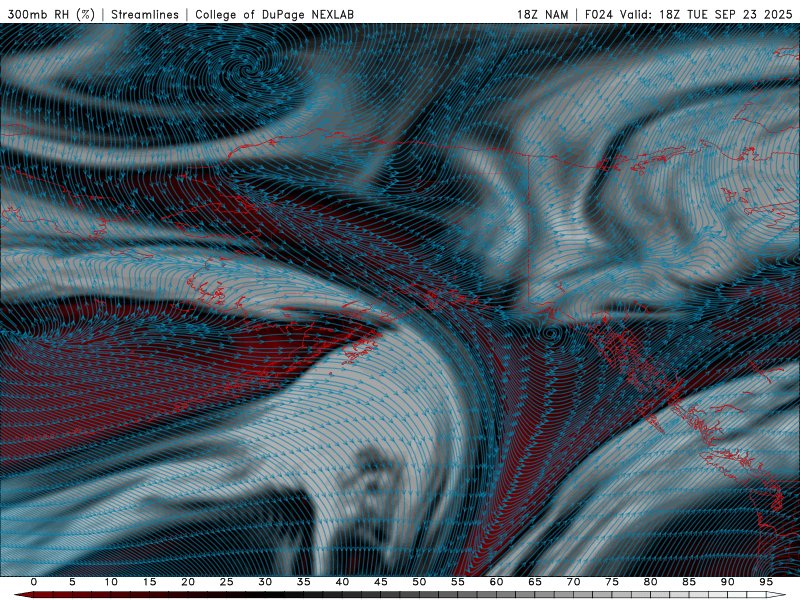Click the dark red low-RH end of color bar
Viewport: 800px width, 600px height.
click(26, 595)
